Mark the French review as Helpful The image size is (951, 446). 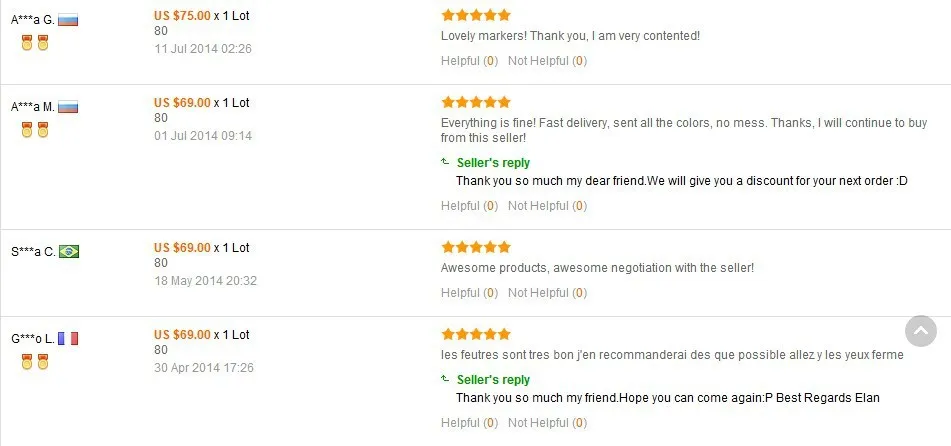[x=469, y=423]
